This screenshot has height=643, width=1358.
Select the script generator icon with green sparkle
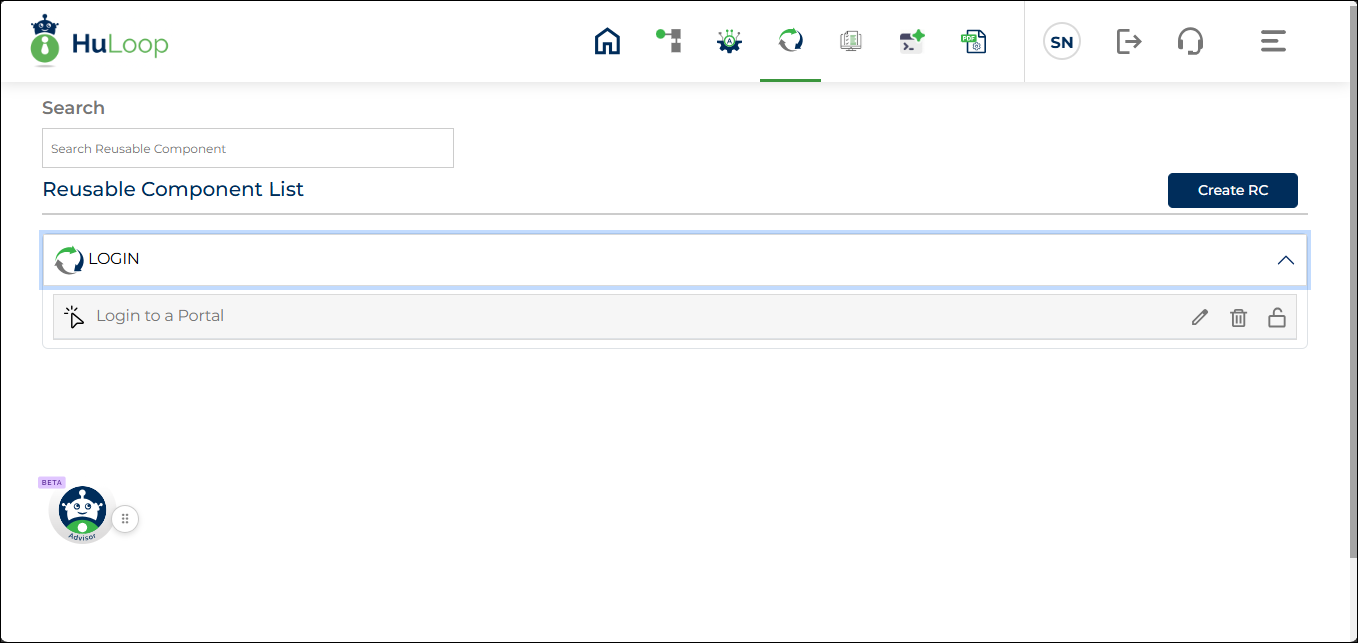click(x=911, y=41)
